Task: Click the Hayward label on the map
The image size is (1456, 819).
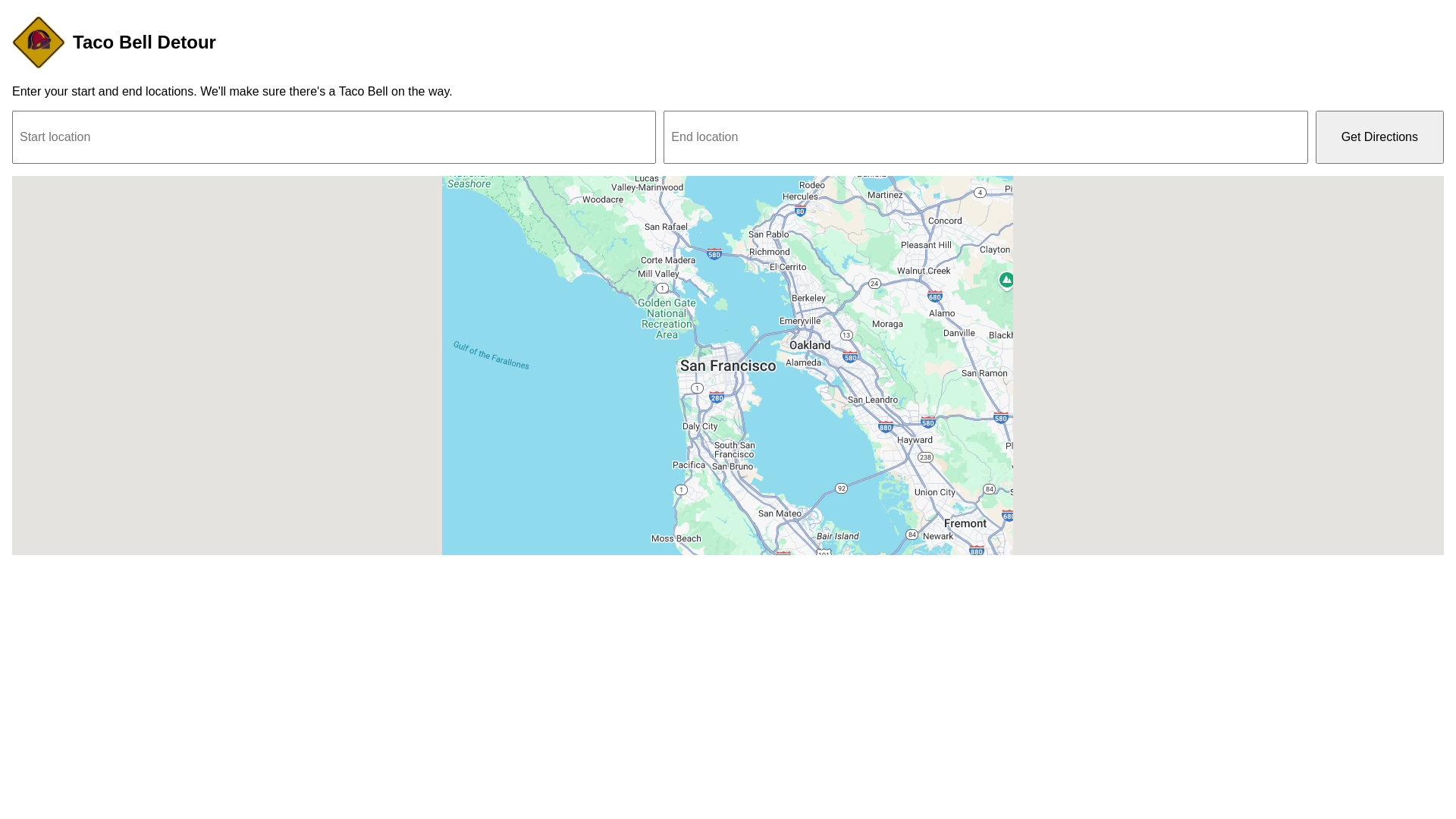Action: (x=915, y=440)
